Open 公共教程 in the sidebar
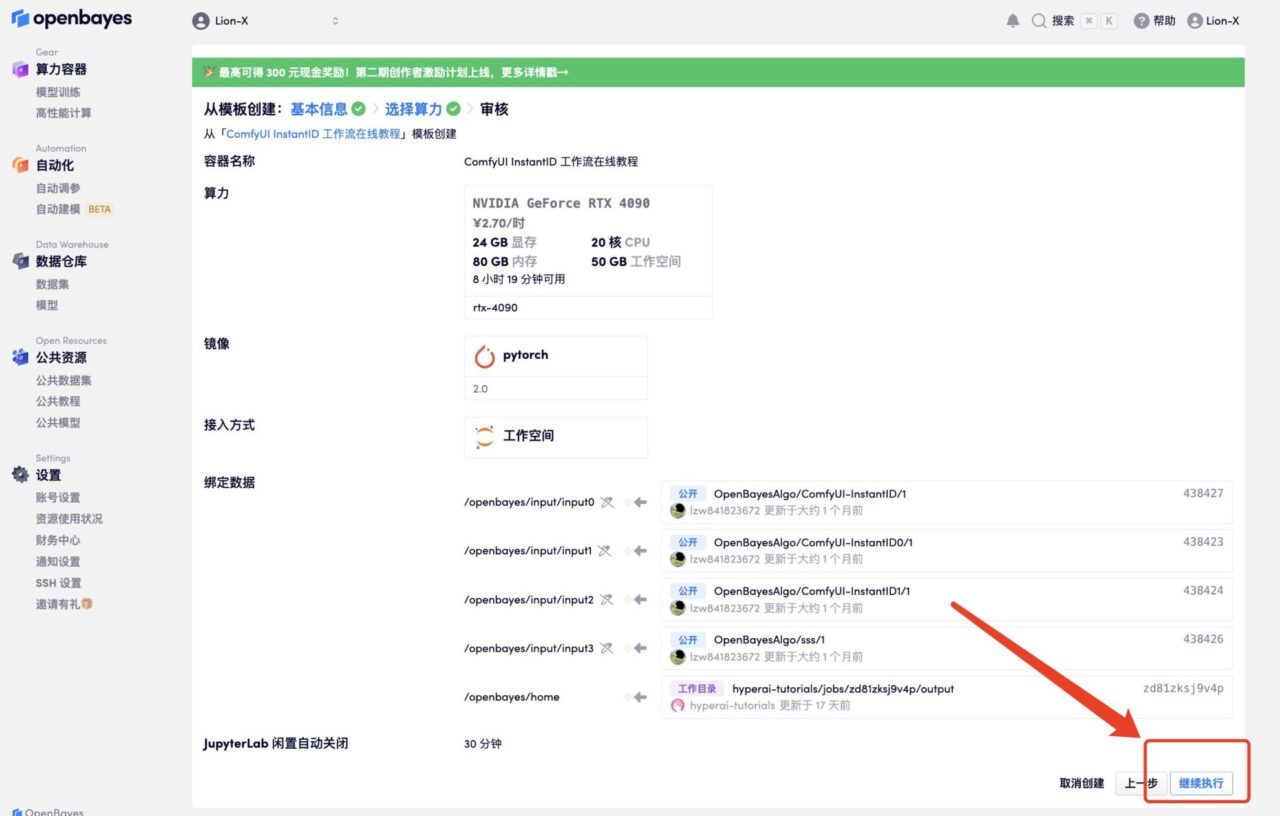The height and width of the screenshot is (816, 1280). [x=58, y=401]
